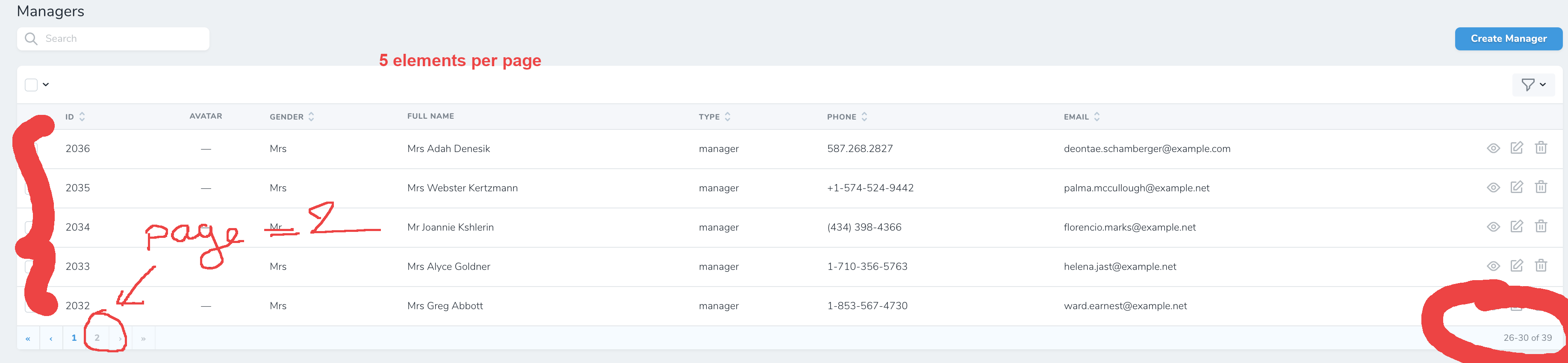This screenshot has height=363, width=1568.
Task: Sort table by Type column
Action: click(715, 117)
